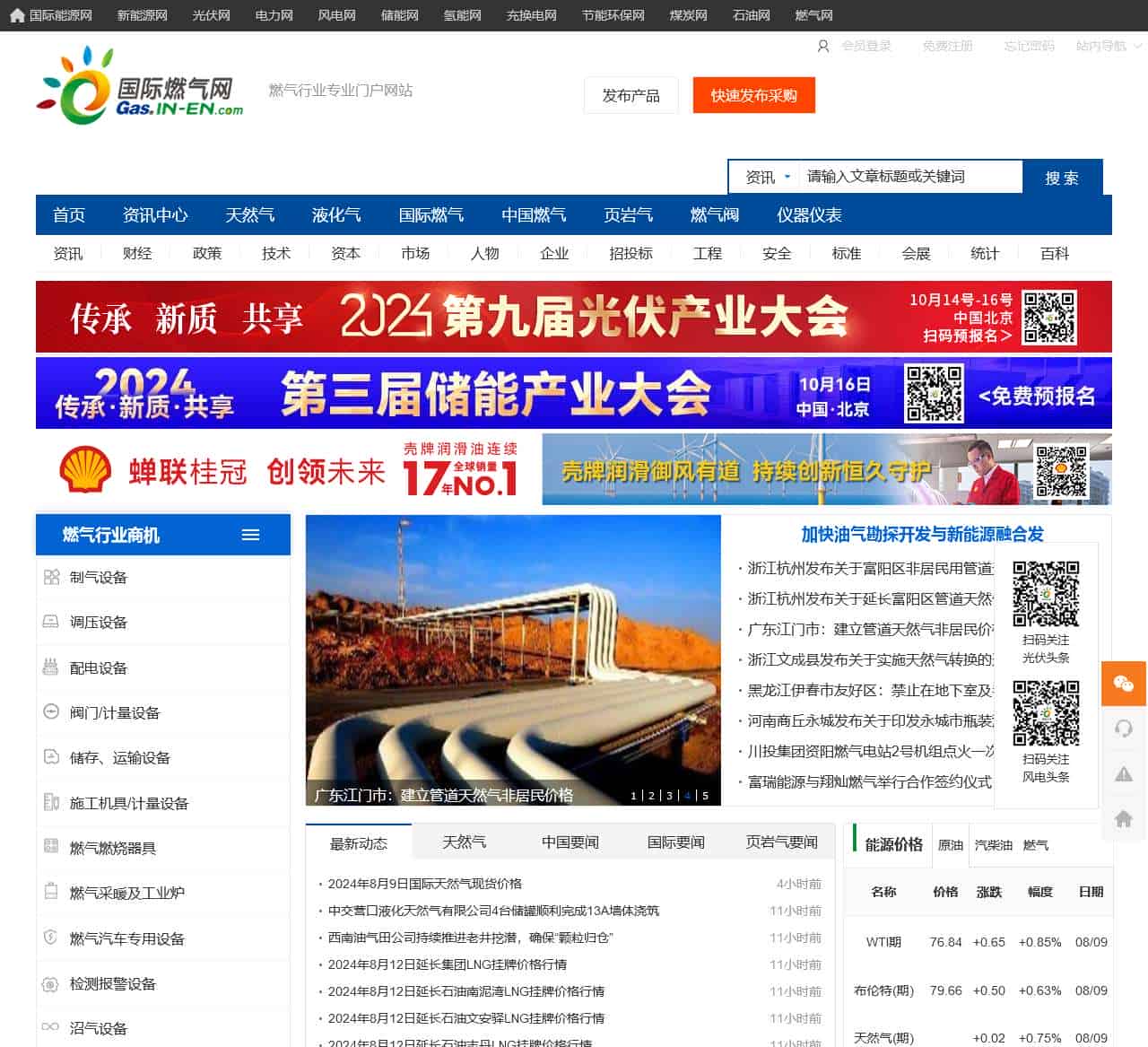Focus the article keyword search field

(910, 177)
